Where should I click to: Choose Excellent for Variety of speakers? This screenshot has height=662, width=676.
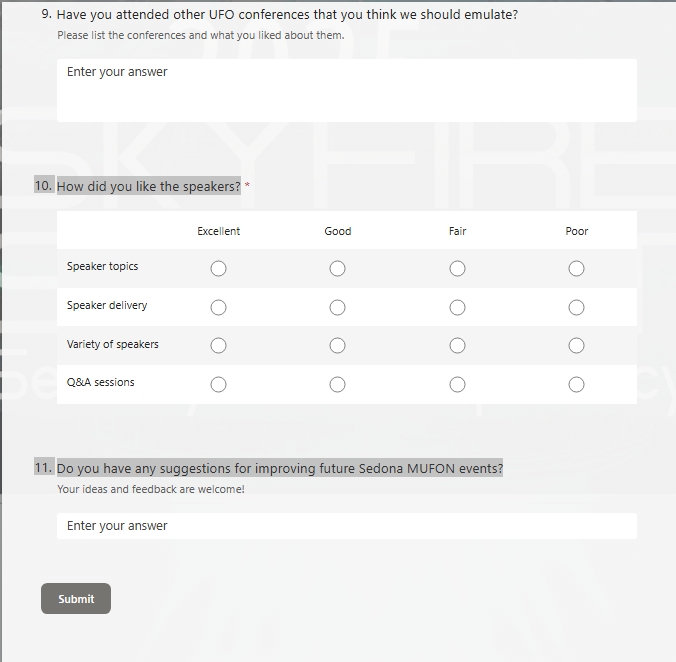[x=218, y=345]
